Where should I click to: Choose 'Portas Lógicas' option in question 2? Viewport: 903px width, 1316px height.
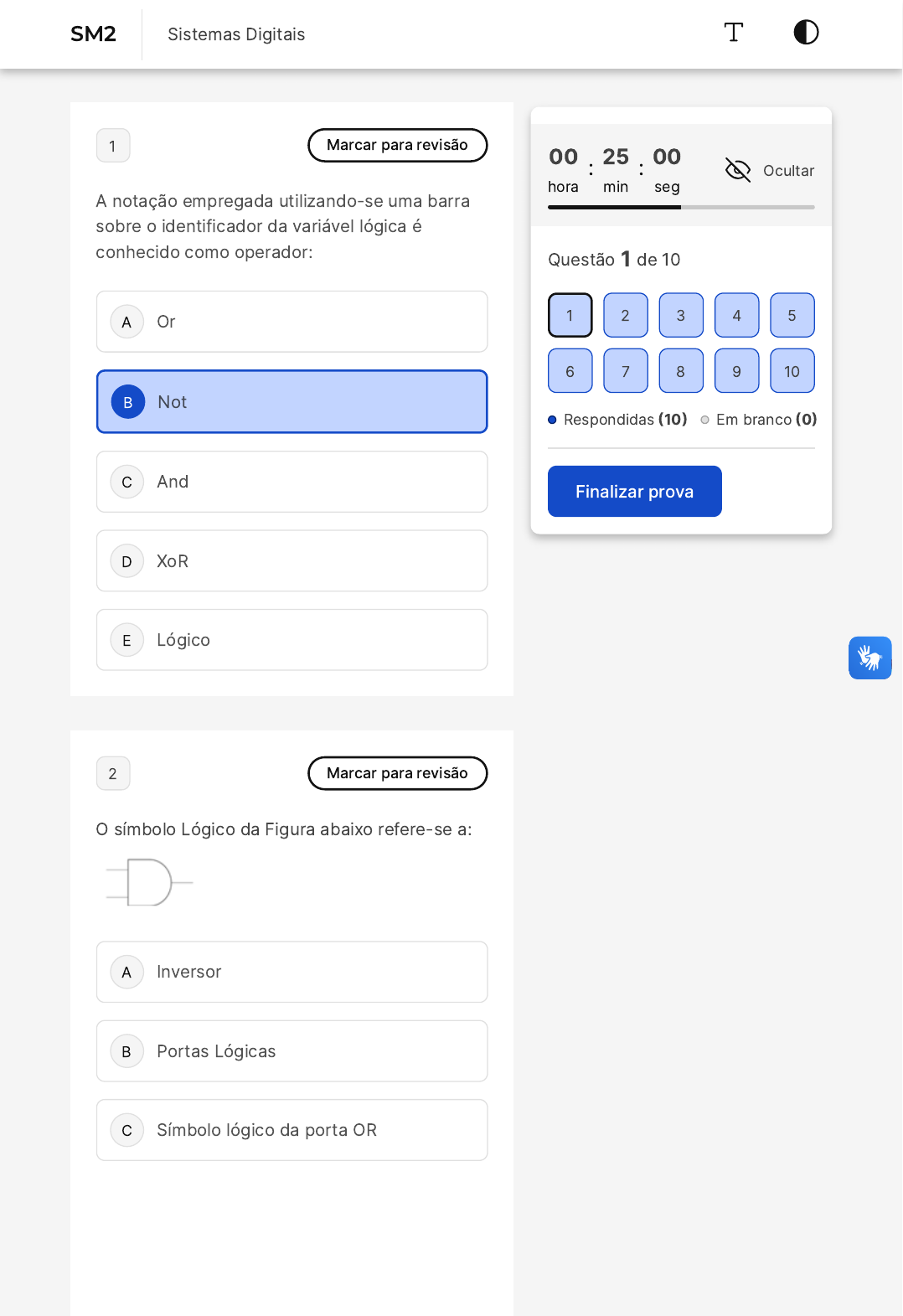(x=292, y=1051)
